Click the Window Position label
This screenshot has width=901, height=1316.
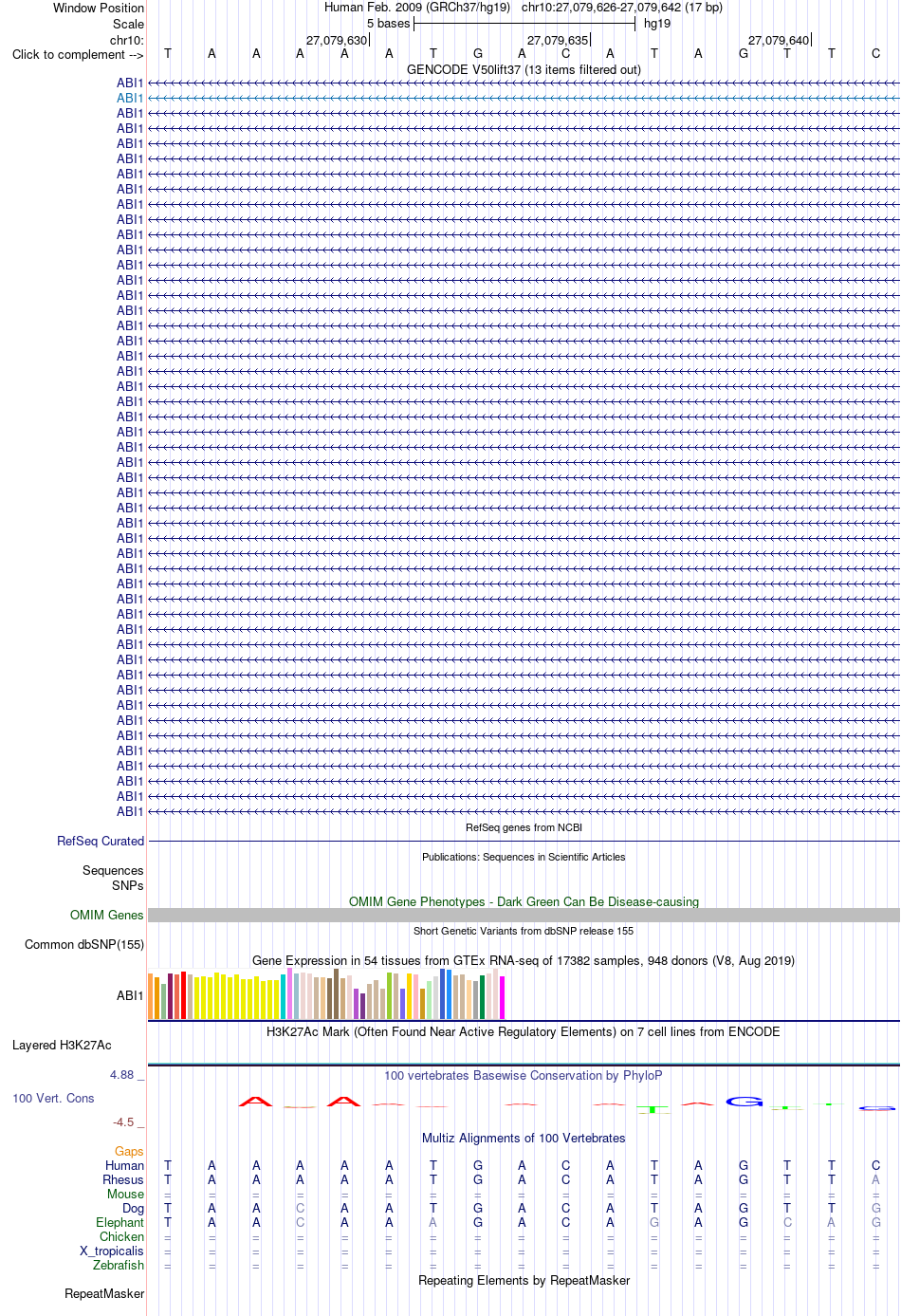coord(99,8)
